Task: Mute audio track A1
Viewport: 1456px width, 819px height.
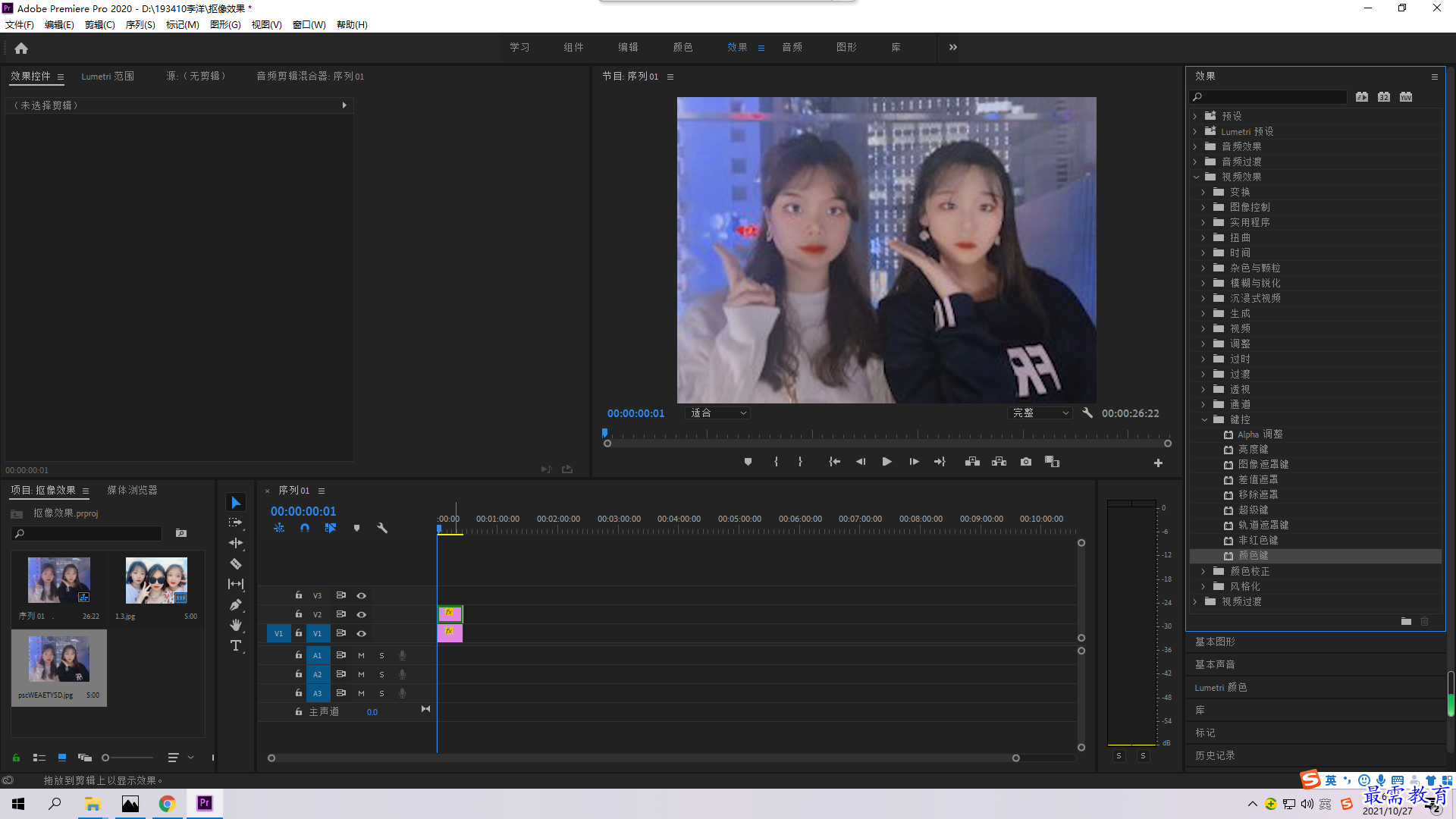Action: click(x=361, y=655)
